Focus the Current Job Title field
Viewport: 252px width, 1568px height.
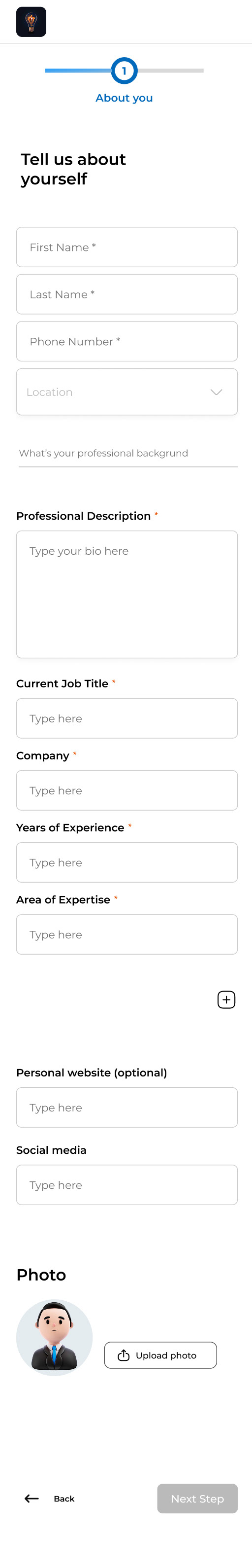tap(127, 718)
